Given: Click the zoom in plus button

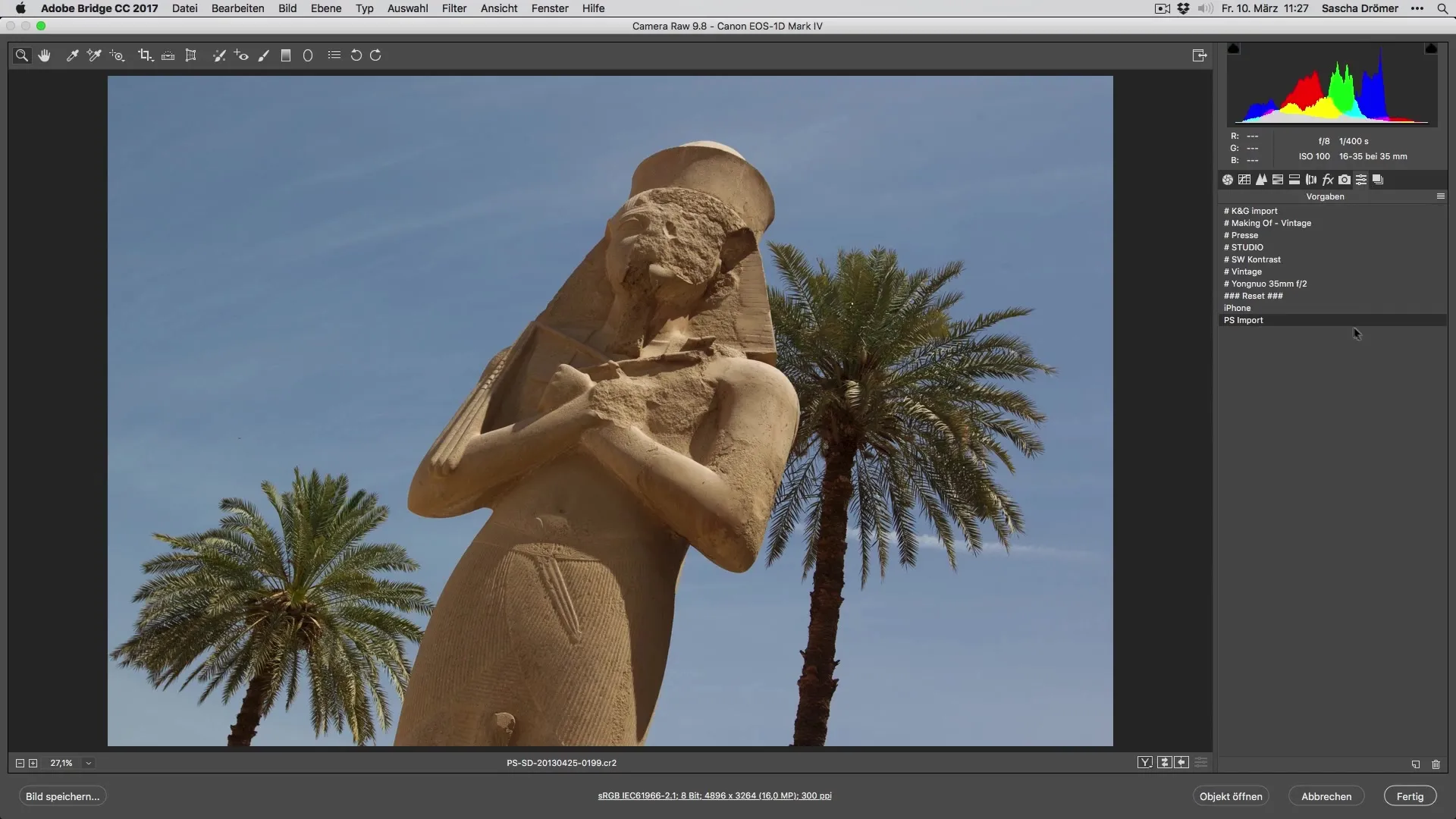Looking at the screenshot, I should point(33,764).
